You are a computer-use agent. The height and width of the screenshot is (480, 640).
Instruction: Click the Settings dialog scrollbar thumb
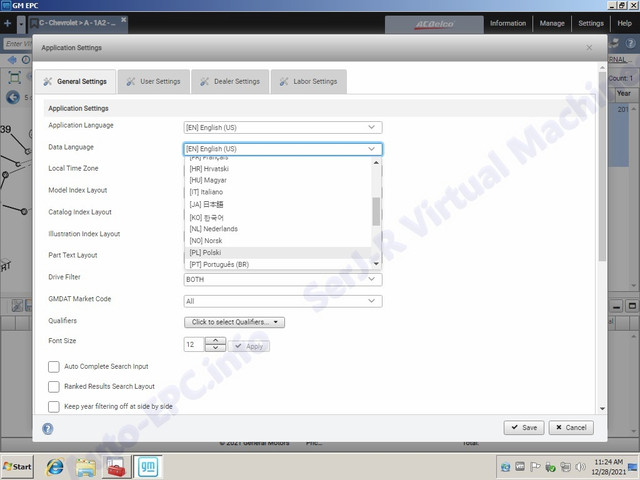click(x=602, y=167)
